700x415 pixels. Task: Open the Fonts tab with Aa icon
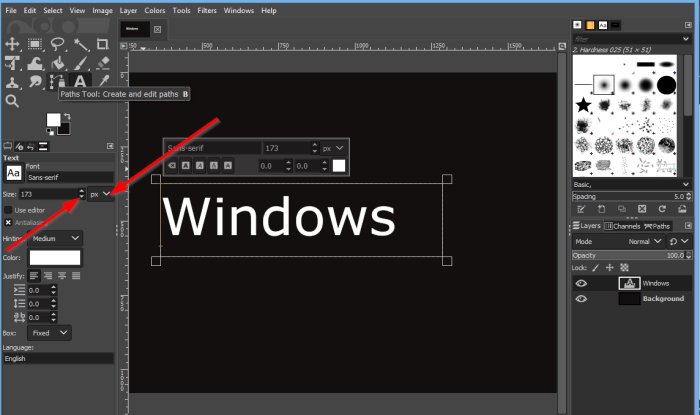pyautogui.click(x=603, y=25)
